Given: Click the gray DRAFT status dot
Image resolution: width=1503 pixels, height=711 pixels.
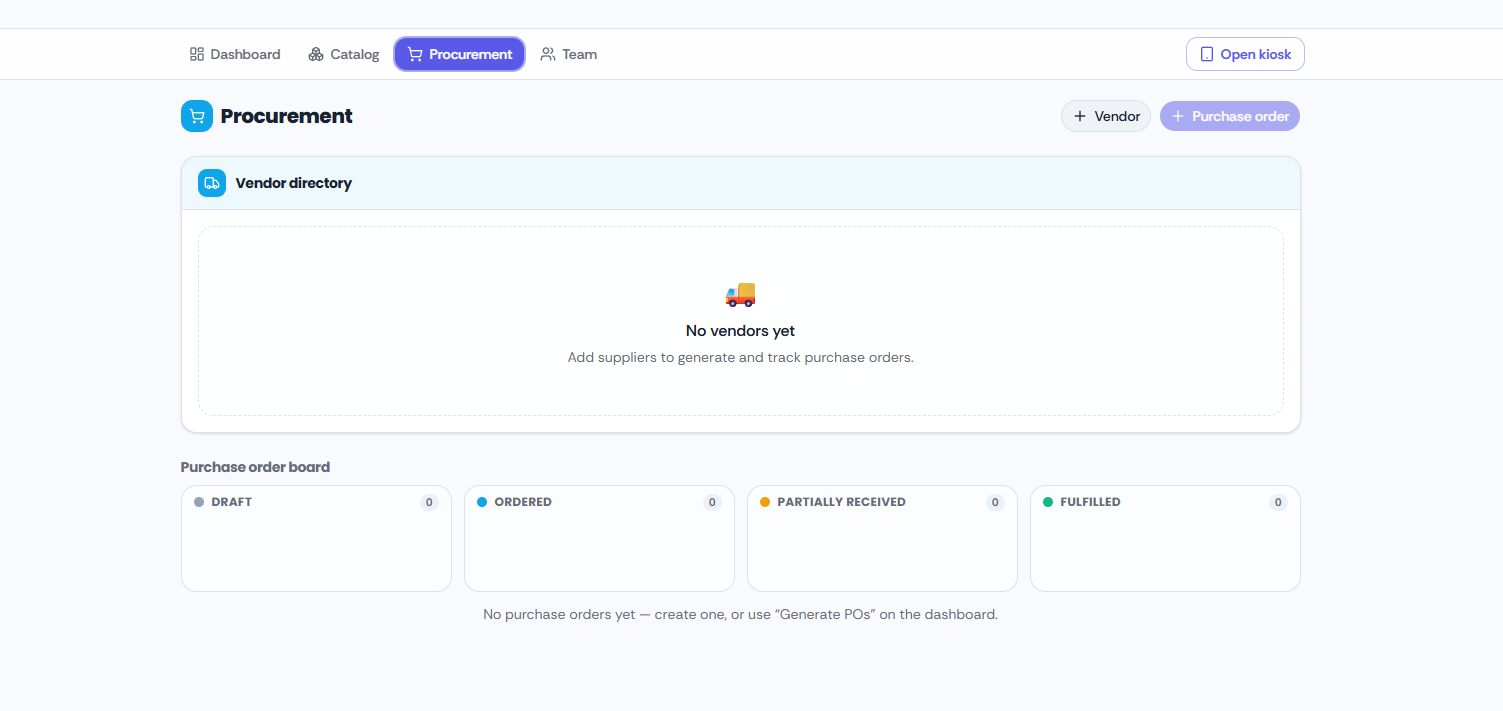Looking at the screenshot, I should 199,502.
